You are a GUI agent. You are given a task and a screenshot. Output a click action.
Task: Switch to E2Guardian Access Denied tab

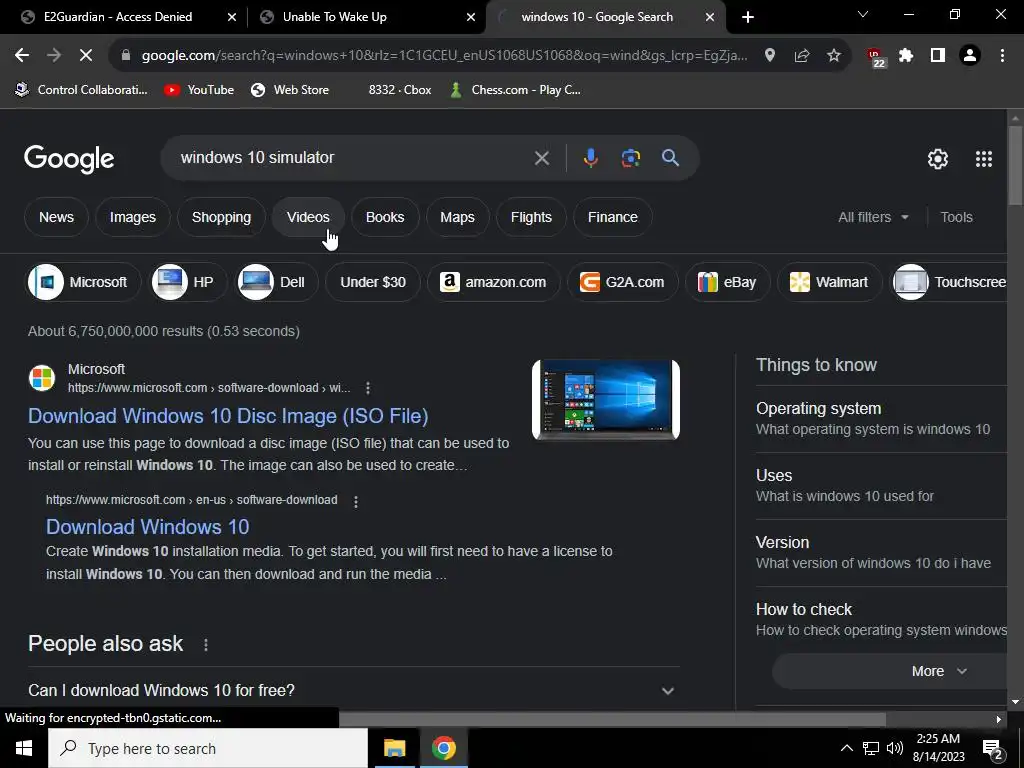(118, 17)
